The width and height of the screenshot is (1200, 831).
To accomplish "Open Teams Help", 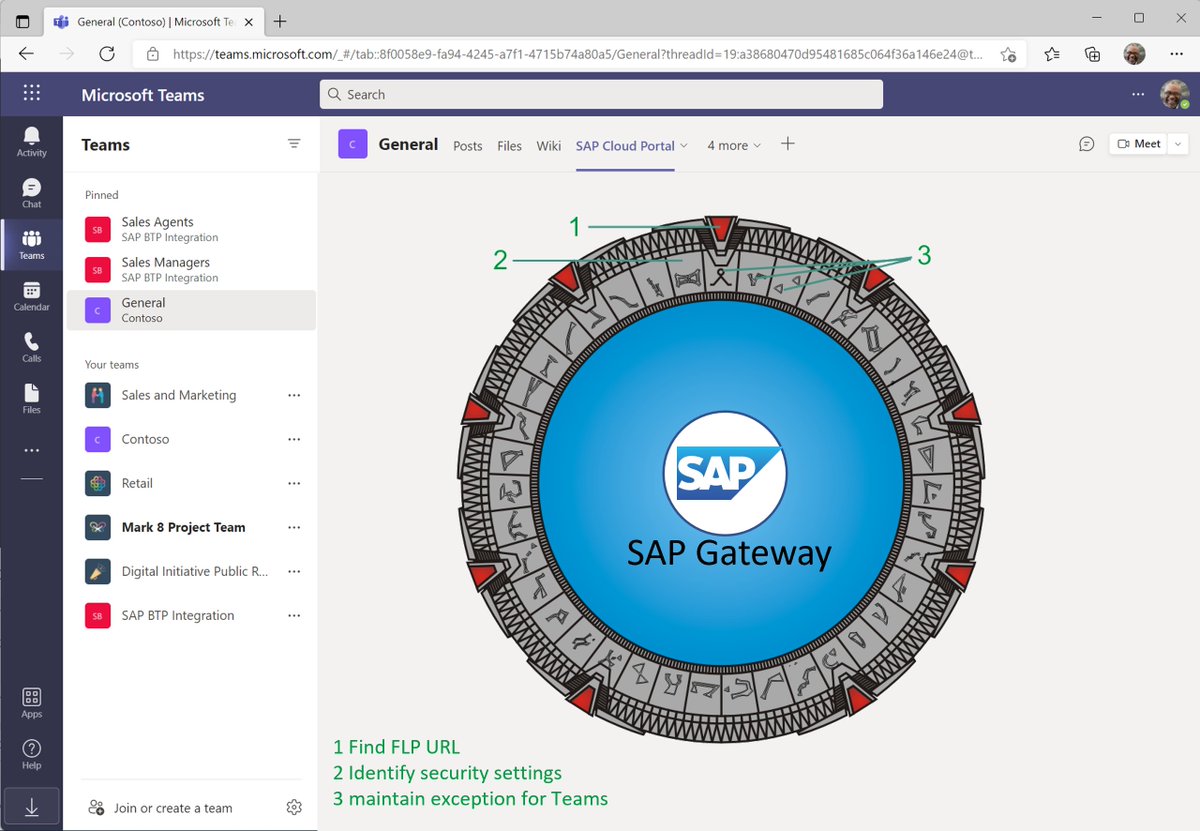I will (x=31, y=752).
